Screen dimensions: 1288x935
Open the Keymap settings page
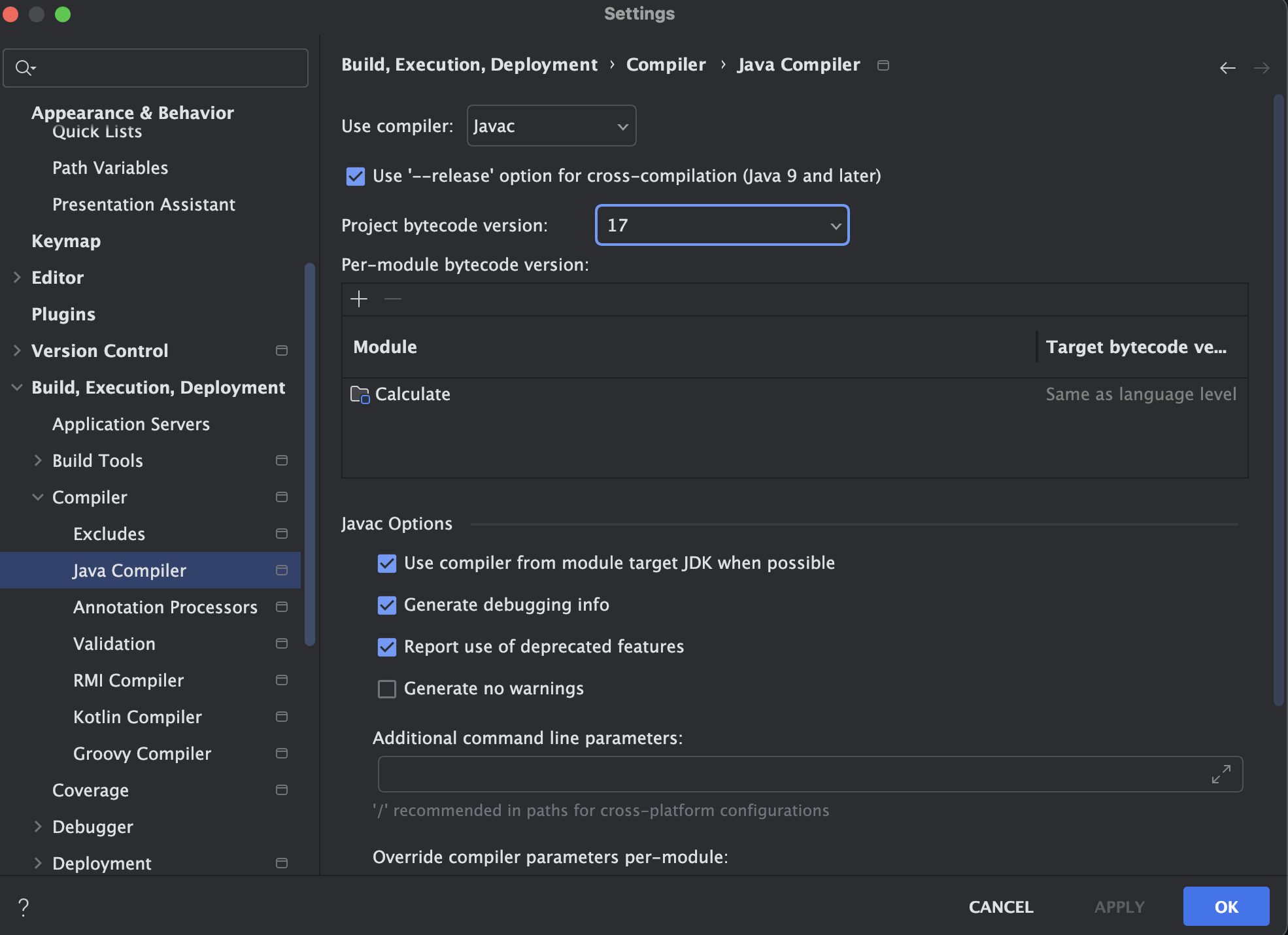pyautogui.click(x=66, y=241)
